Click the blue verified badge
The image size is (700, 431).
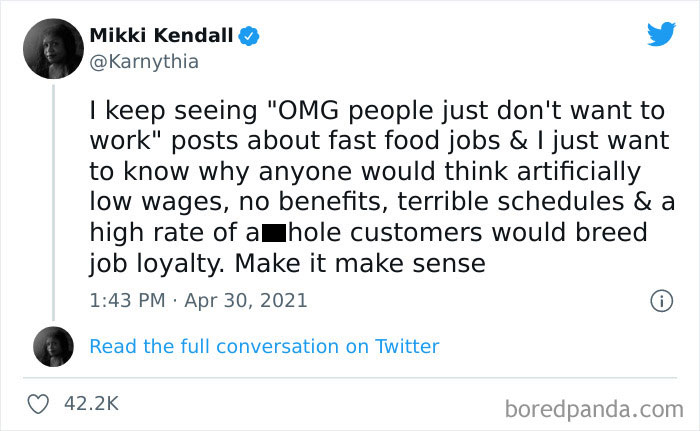(250, 37)
